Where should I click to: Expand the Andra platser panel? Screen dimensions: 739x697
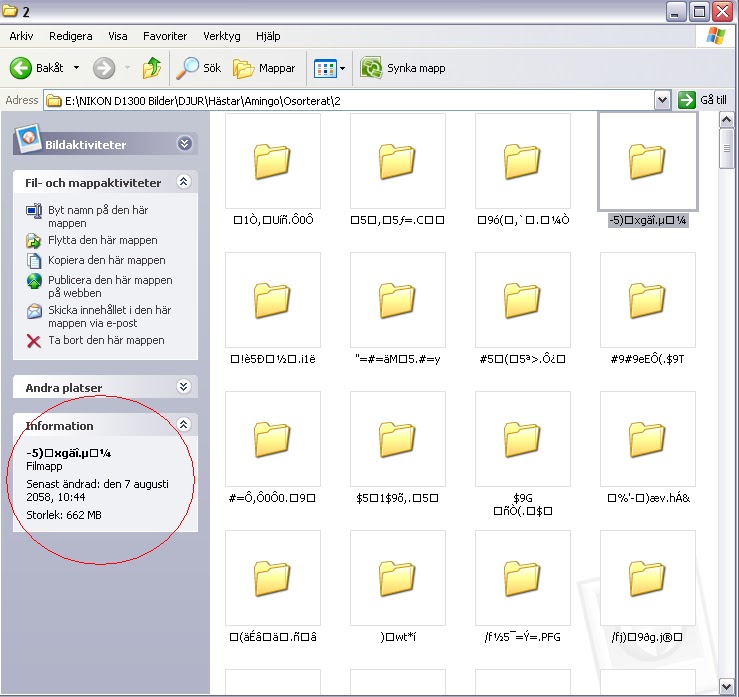point(183,387)
